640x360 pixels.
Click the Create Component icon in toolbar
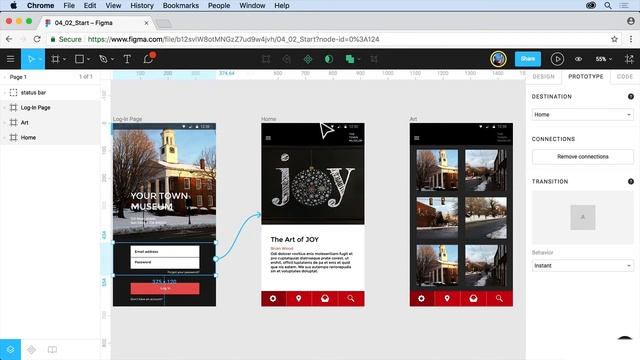click(x=308, y=59)
